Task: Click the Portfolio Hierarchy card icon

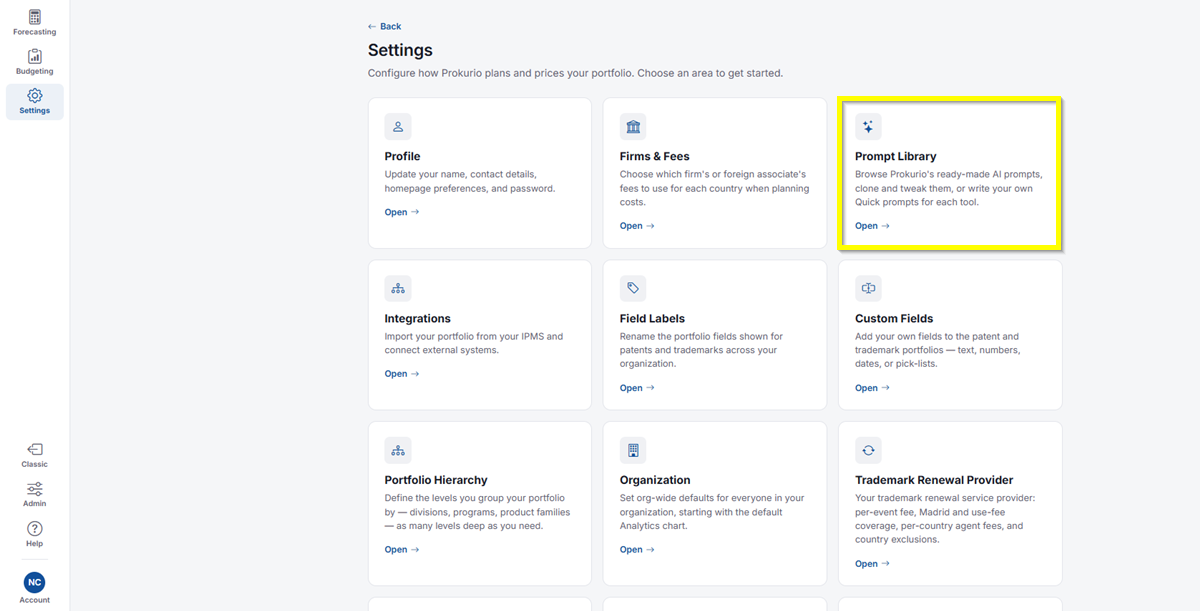Action: pyautogui.click(x=398, y=451)
